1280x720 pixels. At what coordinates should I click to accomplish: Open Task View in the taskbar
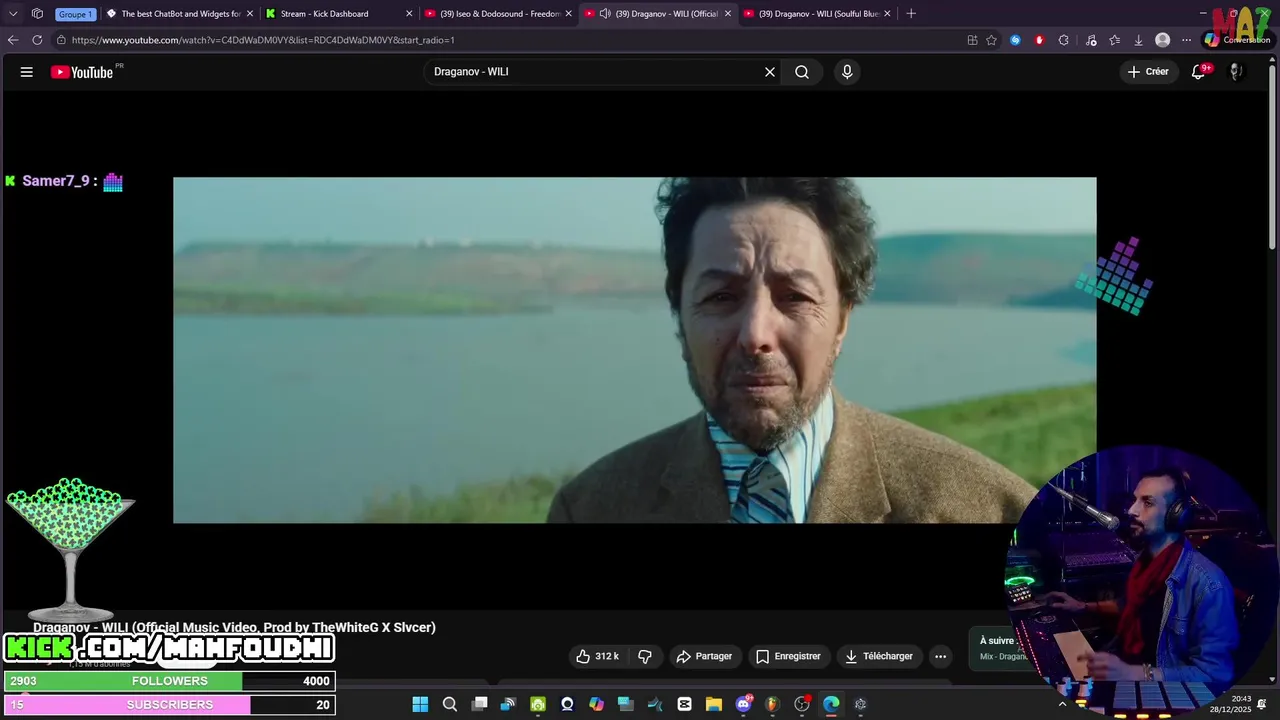pyautogui.click(x=480, y=704)
